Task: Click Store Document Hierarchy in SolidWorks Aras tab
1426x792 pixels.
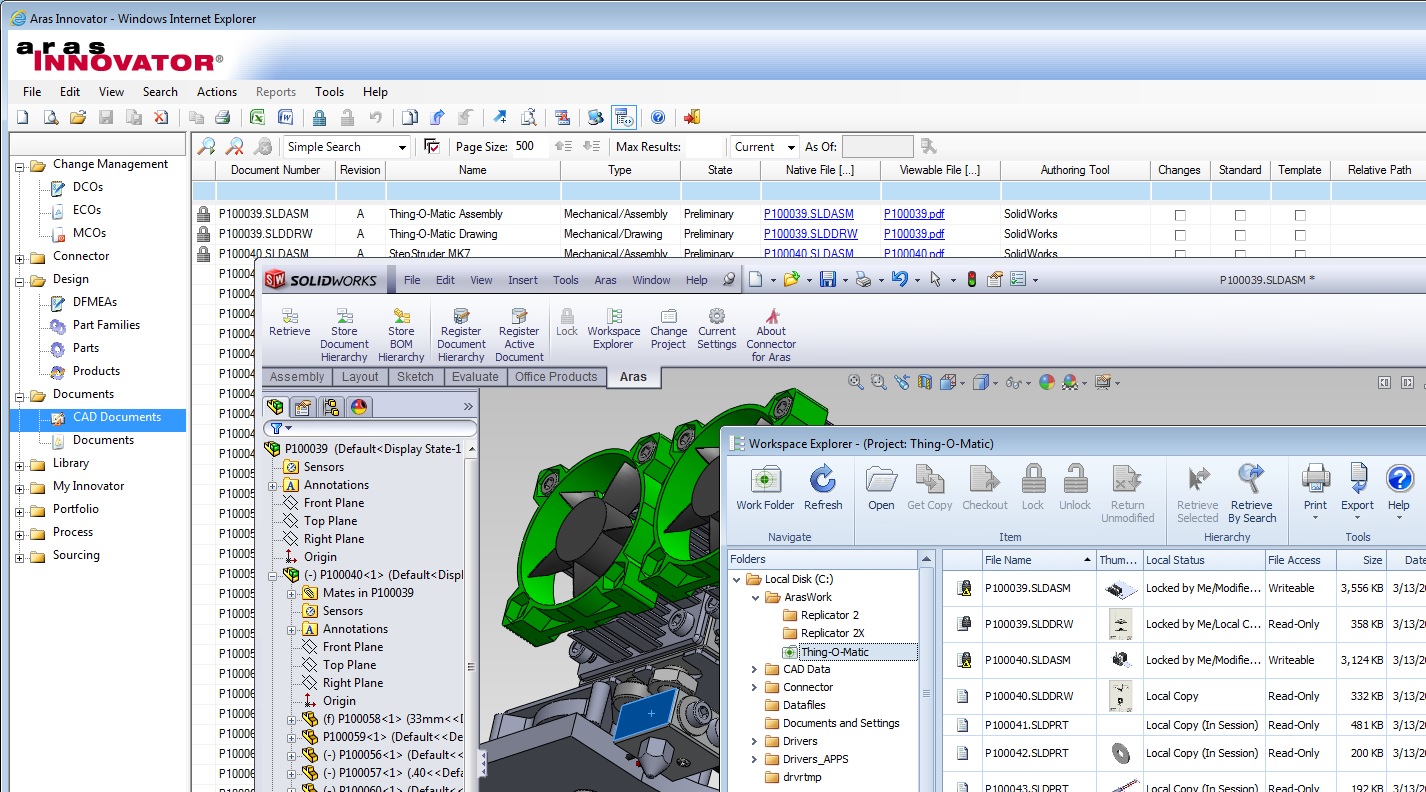Action: (x=344, y=335)
